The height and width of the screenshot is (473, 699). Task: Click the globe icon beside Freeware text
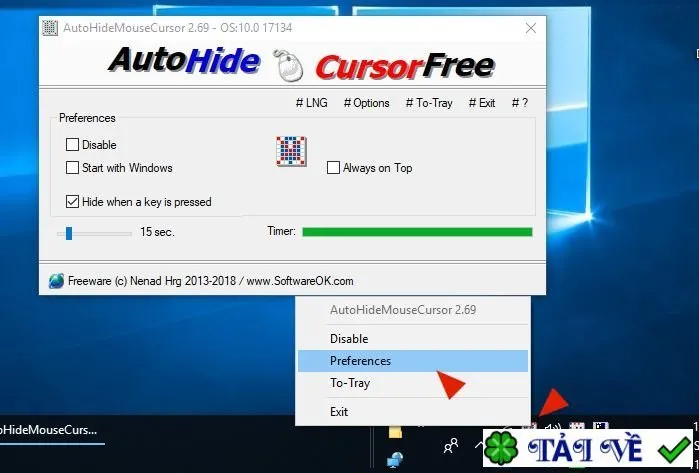click(x=56, y=281)
